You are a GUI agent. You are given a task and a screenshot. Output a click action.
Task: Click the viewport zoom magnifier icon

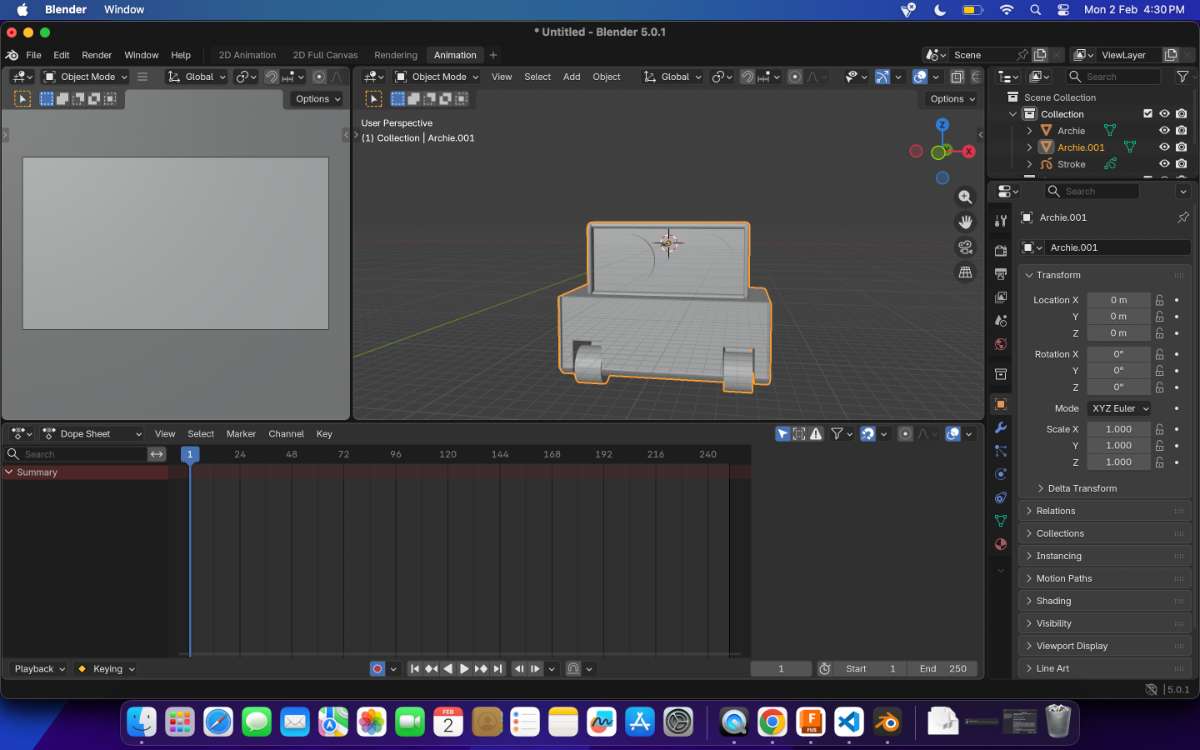[x=965, y=197]
